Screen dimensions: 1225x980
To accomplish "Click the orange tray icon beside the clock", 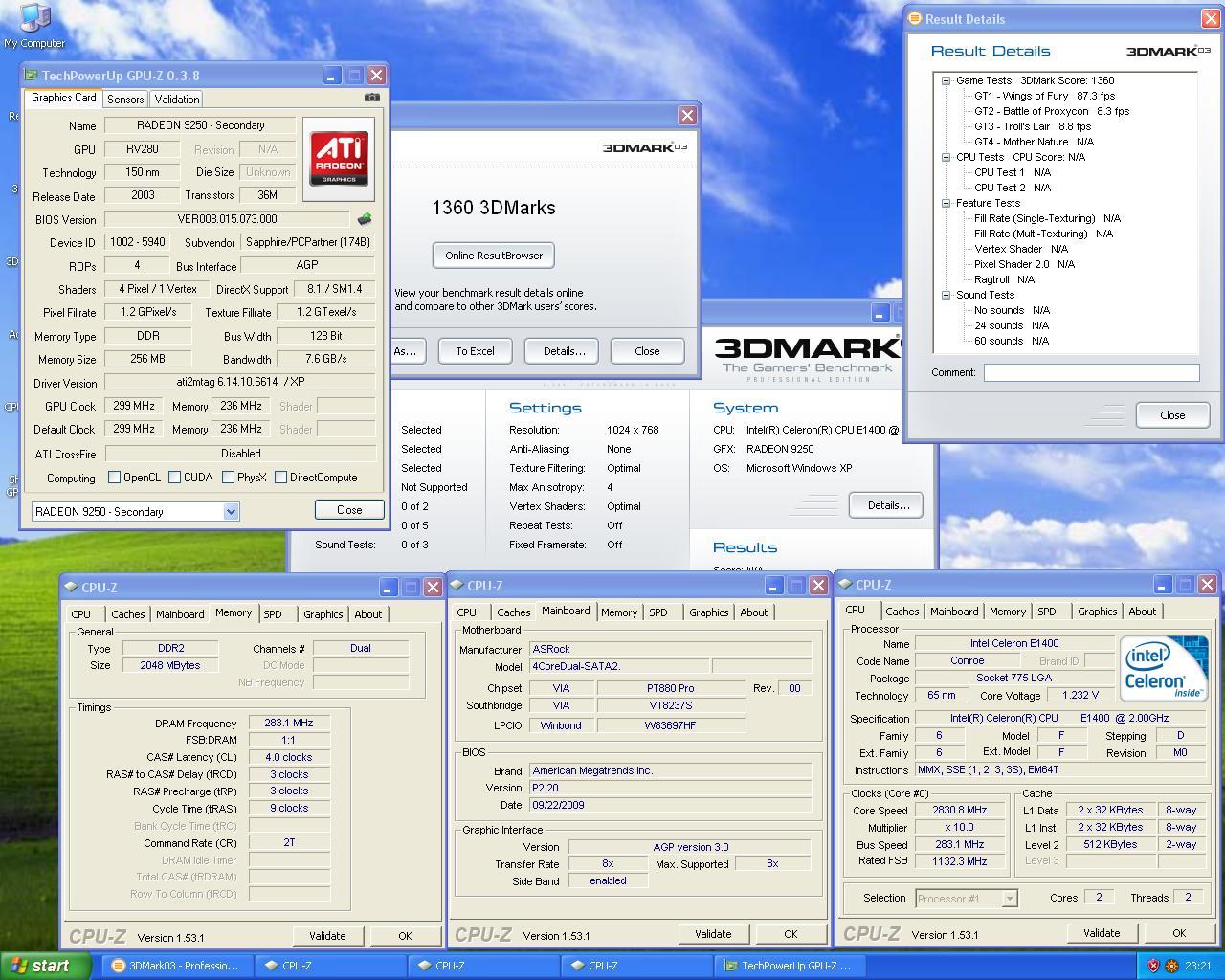I will (x=1171, y=966).
